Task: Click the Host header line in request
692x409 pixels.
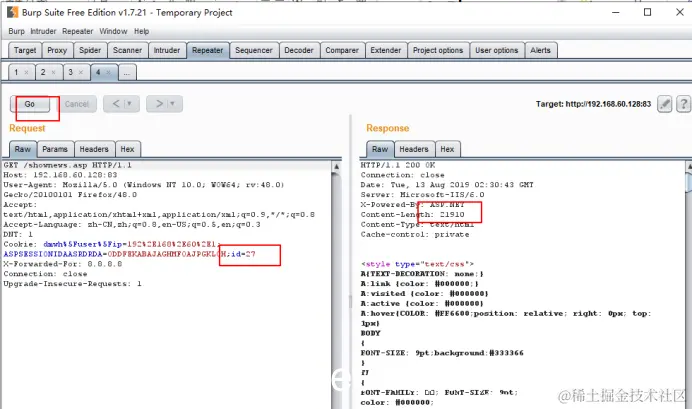Action: tap(60, 175)
